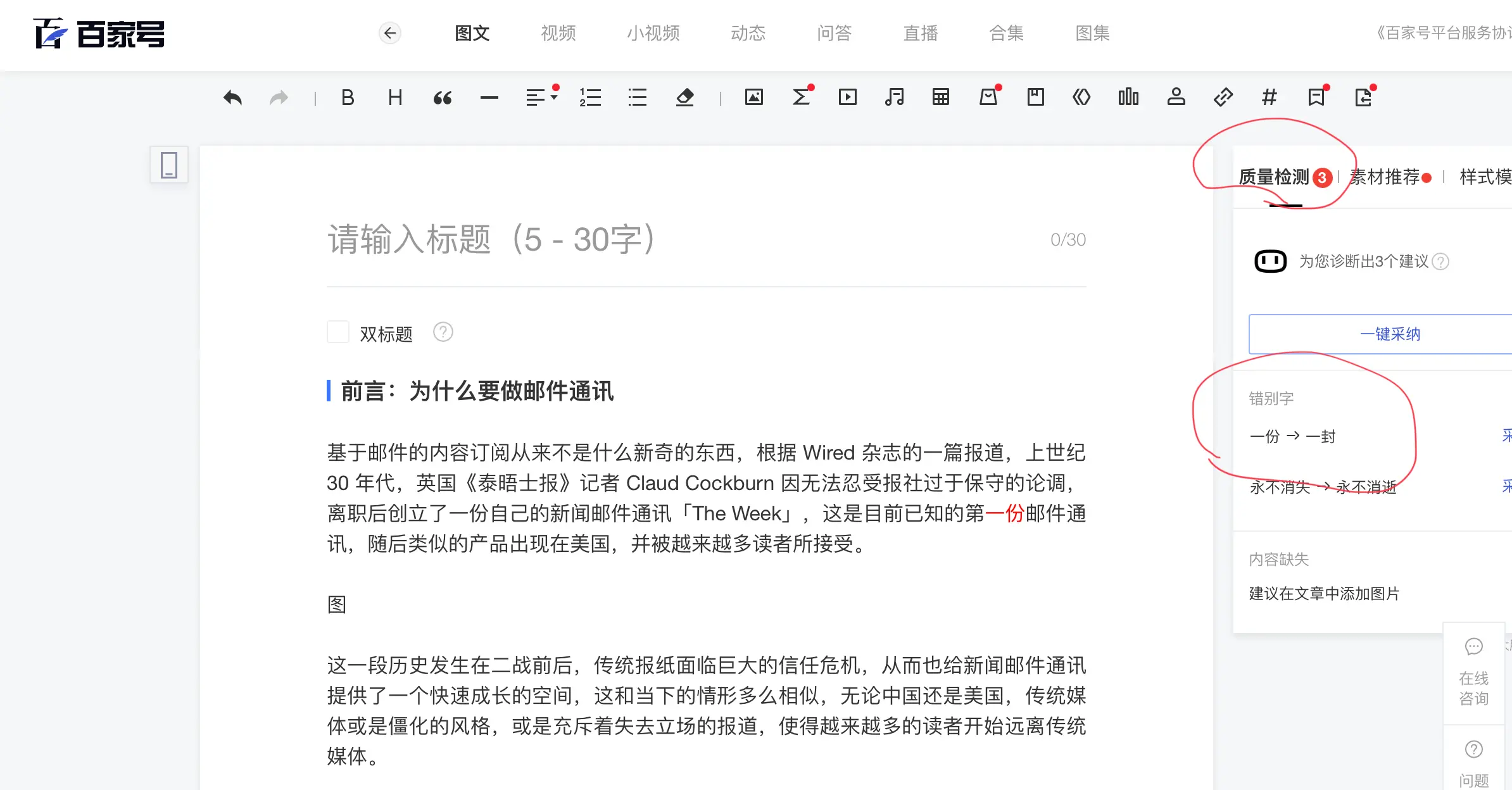Click the import document toolbar icon
Image resolution: width=1512 pixels, height=790 pixels.
point(1364,97)
